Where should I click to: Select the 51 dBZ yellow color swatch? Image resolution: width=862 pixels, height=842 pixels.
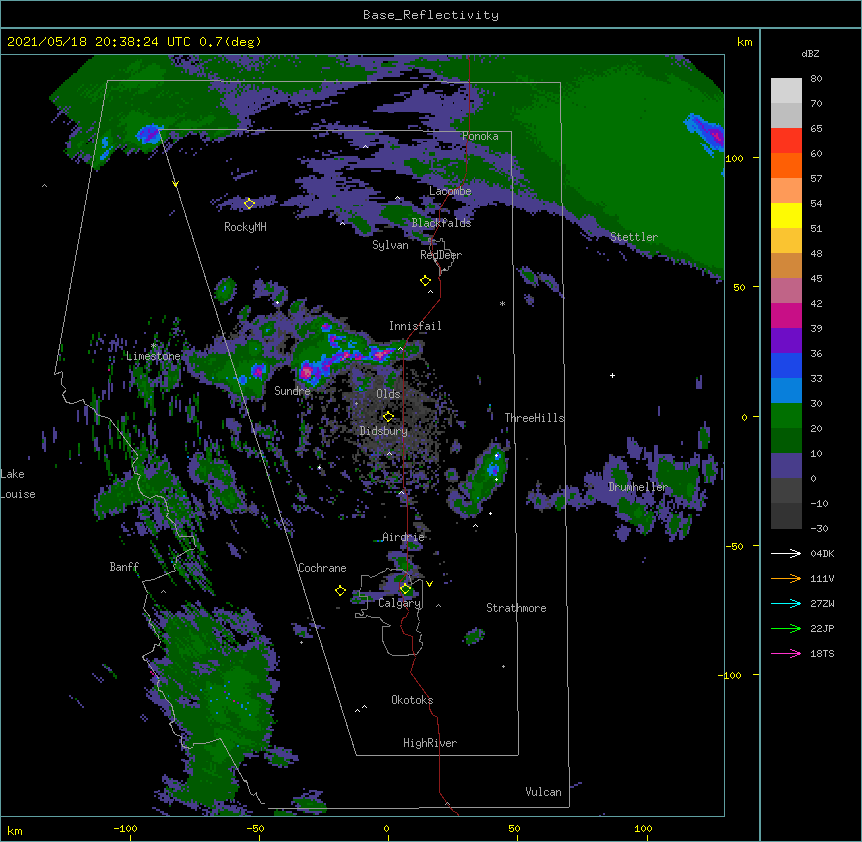click(786, 215)
